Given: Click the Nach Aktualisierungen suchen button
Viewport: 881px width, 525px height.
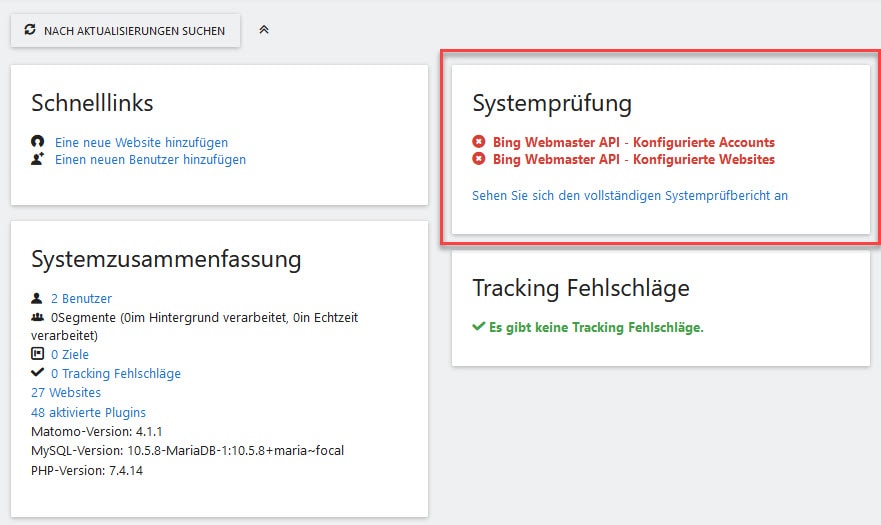Looking at the screenshot, I should 125,30.
